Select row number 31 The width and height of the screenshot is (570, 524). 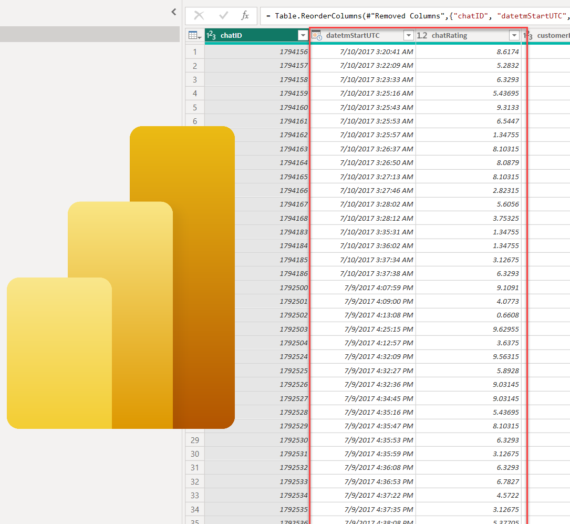[195, 468]
